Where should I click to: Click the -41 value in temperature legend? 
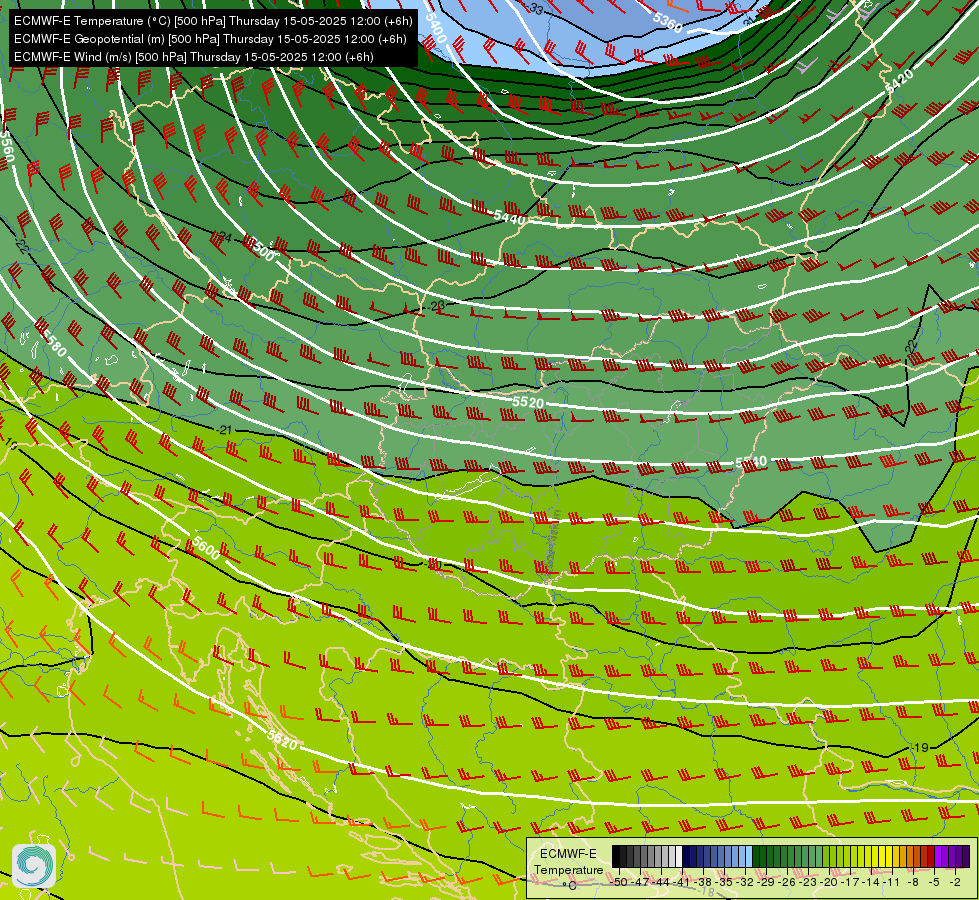tap(681, 882)
